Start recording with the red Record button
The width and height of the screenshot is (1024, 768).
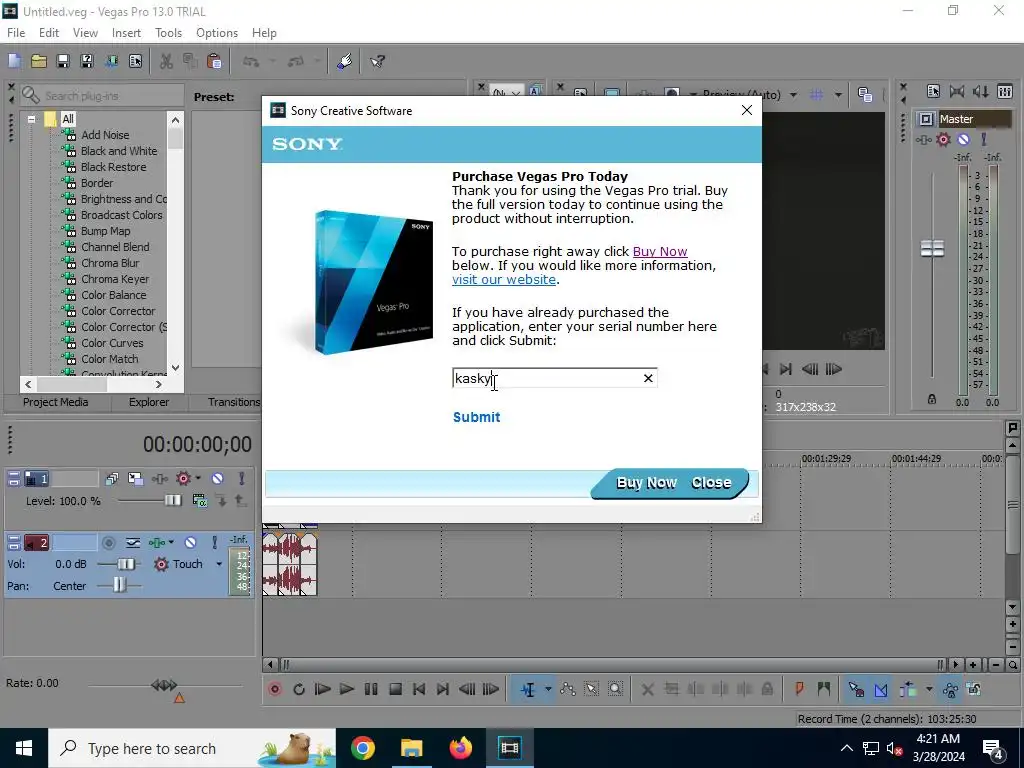(x=275, y=689)
